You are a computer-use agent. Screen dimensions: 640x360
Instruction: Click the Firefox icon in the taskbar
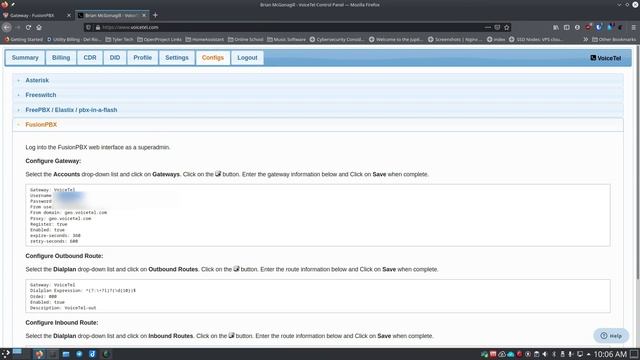[x=40, y=354]
